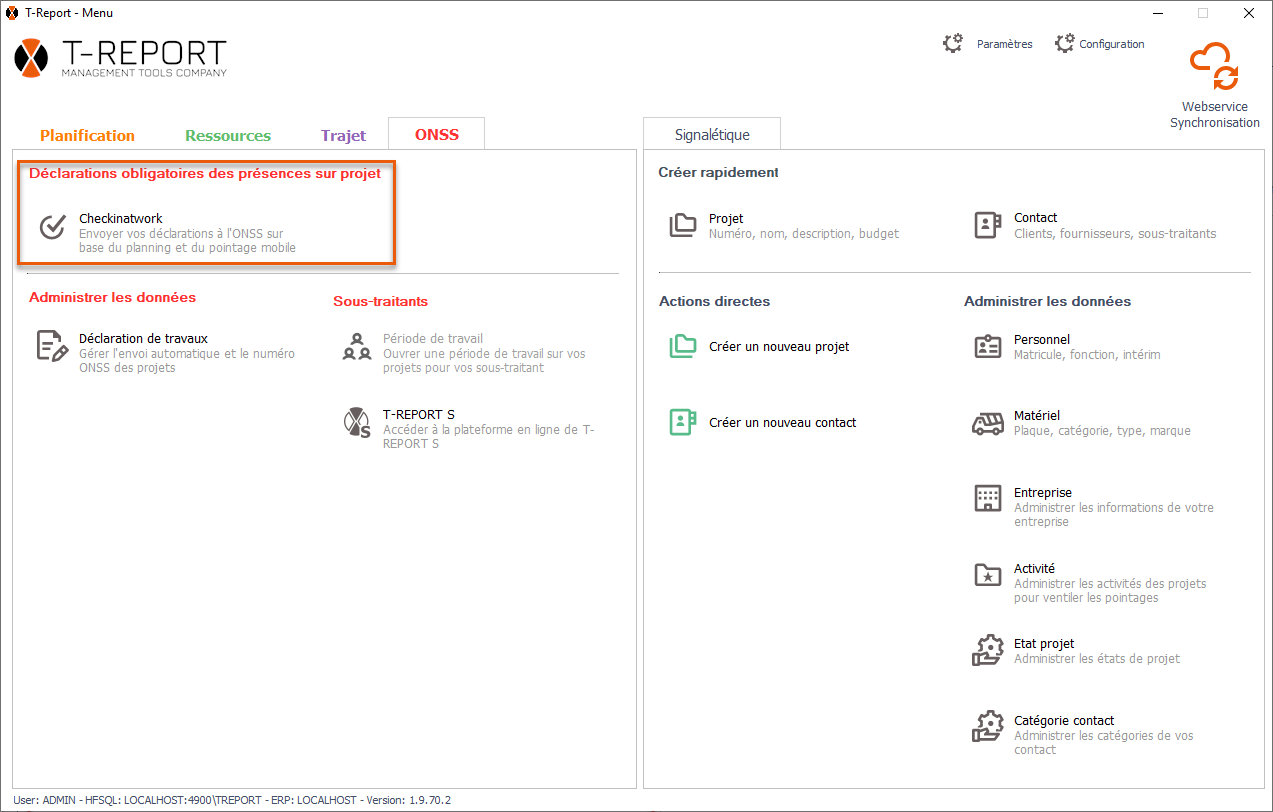Open the Ressources tab
The width and height of the screenshot is (1273, 812).
click(x=228, y=135)
